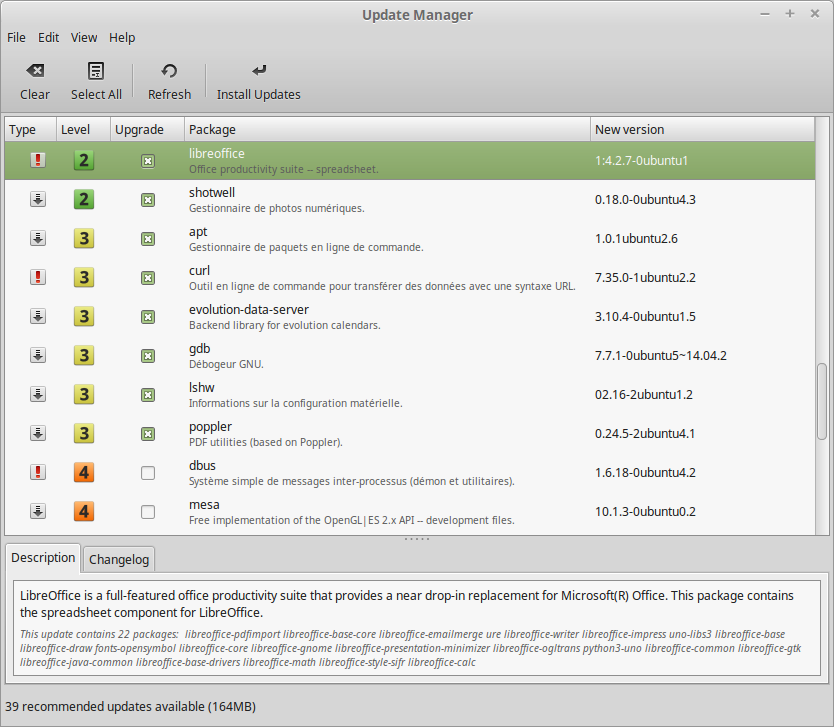Select the Description tab
The image size is (834, 727).
(43, 558)
